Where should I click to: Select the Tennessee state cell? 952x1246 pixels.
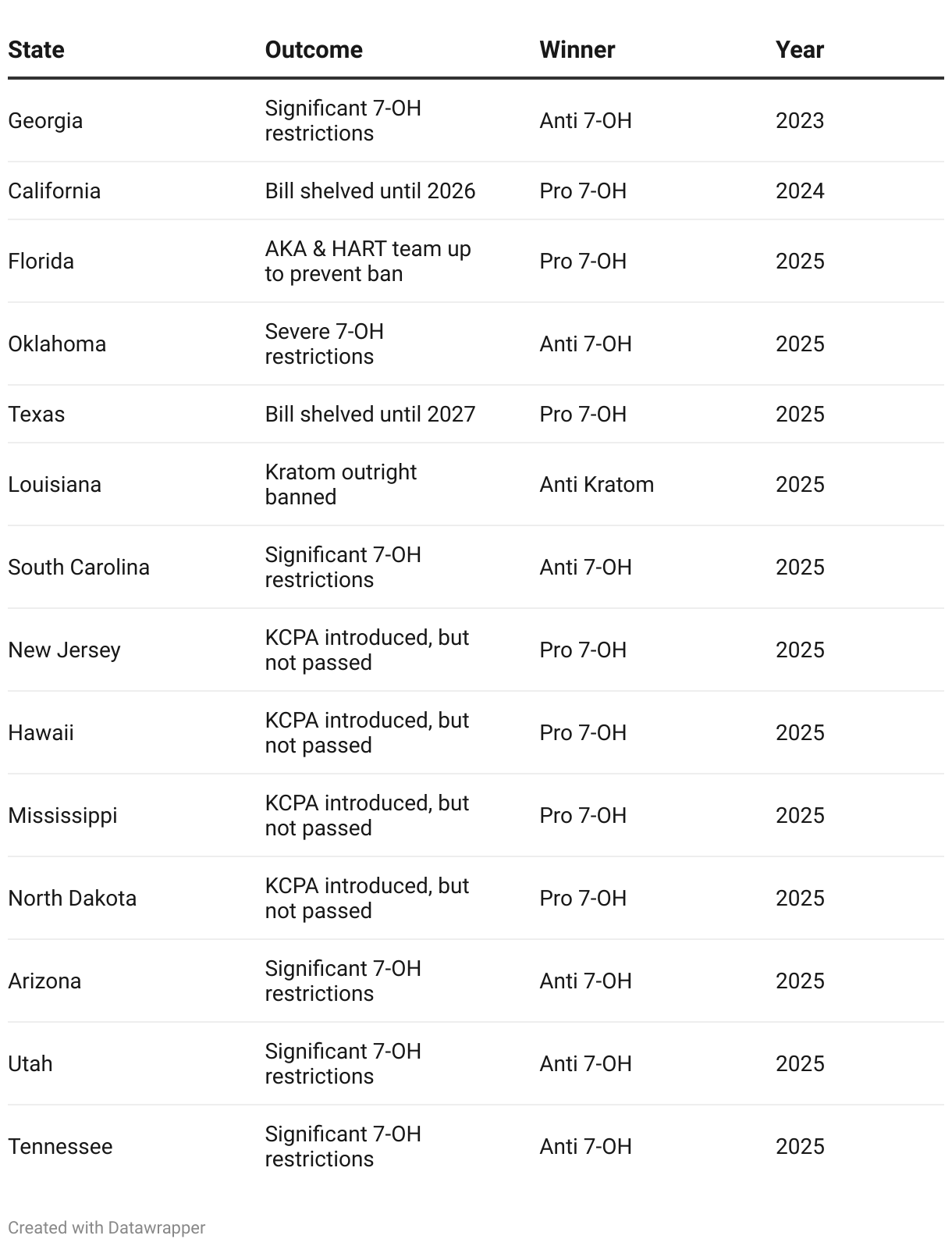[60, 1147]
